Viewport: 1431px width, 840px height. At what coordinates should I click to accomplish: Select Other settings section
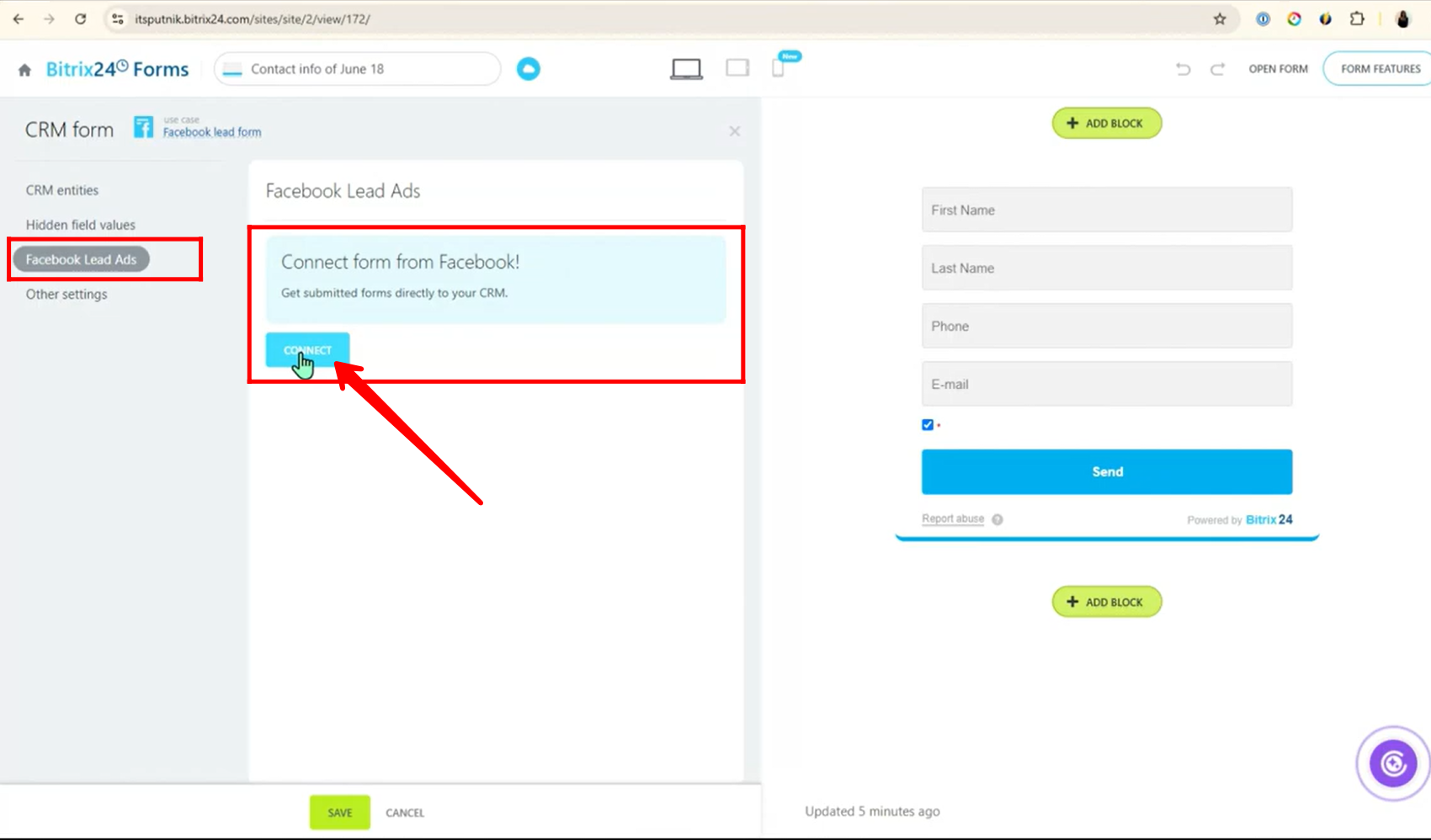click(66, 294)
